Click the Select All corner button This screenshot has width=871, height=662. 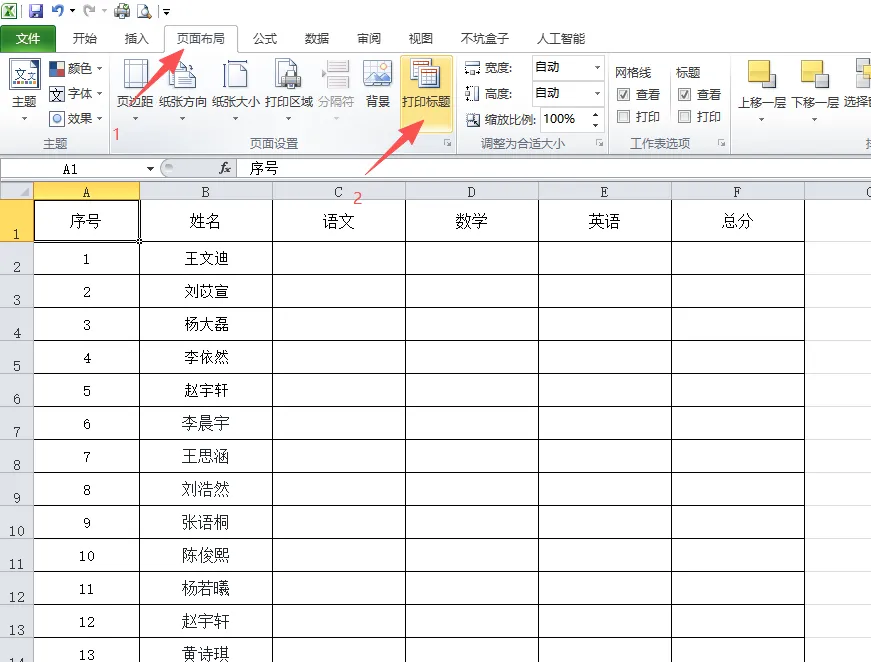[x=17, y=192]
